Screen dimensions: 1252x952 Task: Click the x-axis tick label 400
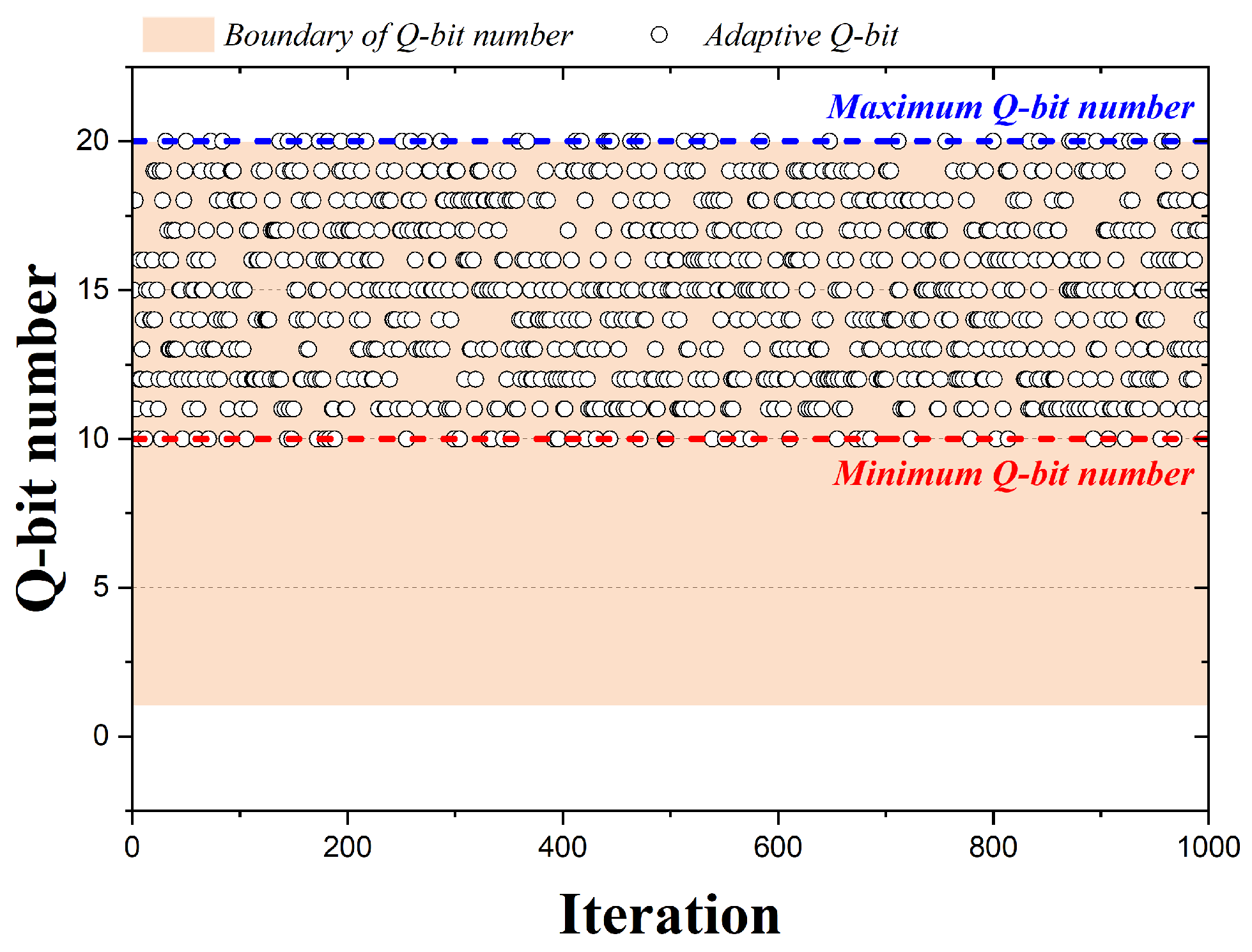pyautogui.click(x=562, y=847)
